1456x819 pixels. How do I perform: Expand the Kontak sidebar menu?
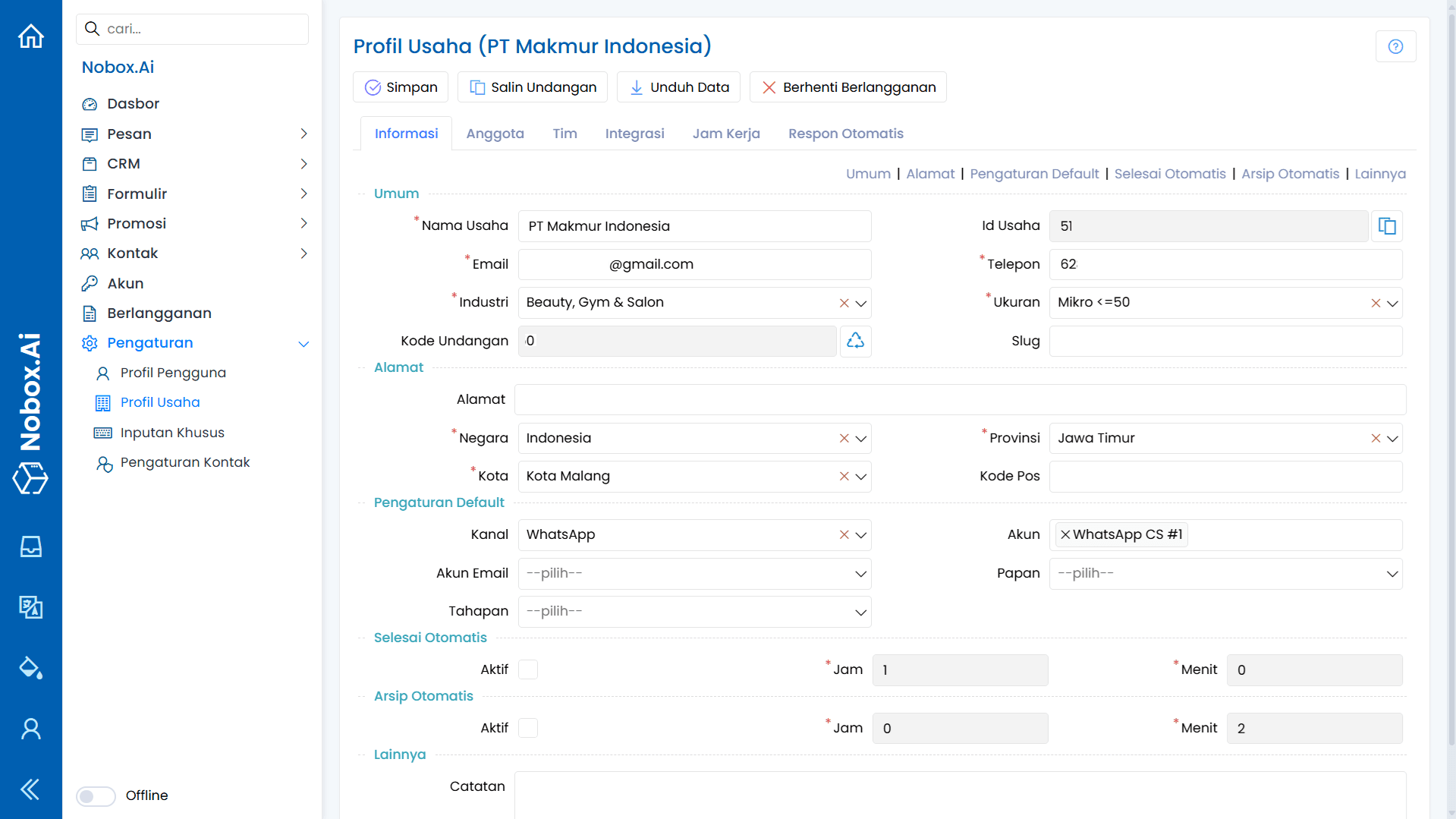tap(303, 254)
